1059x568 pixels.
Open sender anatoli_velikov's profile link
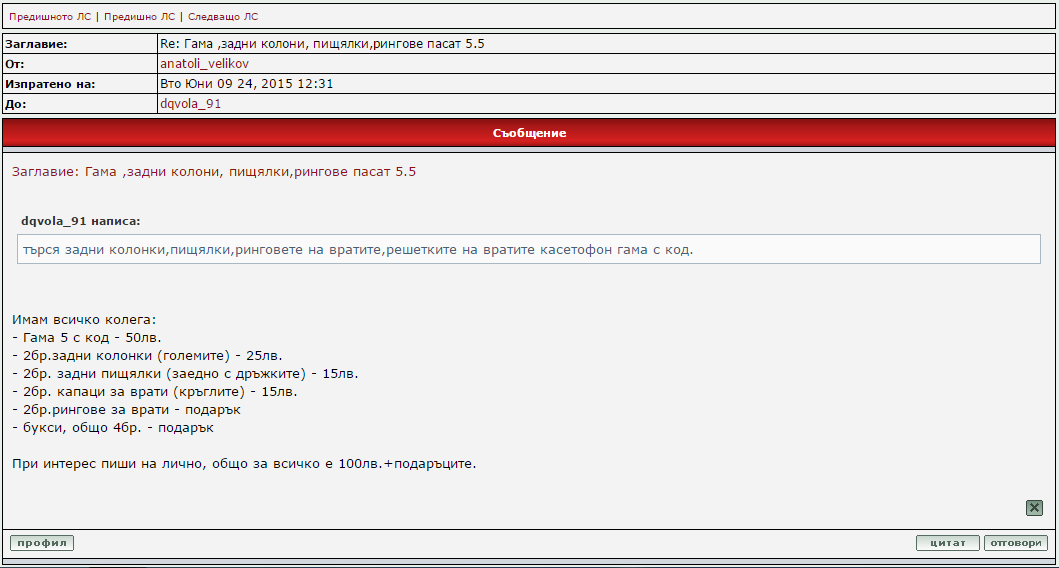click(204, 64)
